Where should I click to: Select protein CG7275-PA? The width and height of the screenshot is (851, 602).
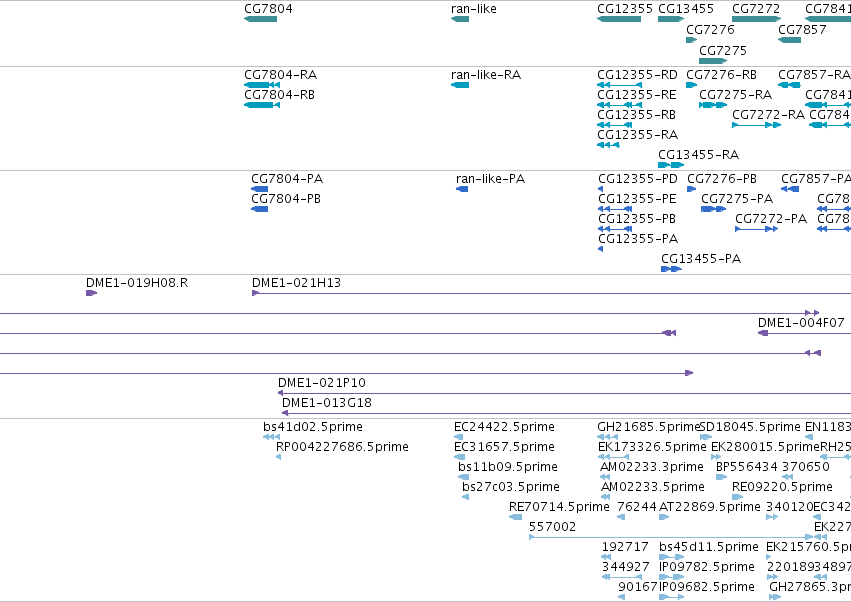click(714, 209)
